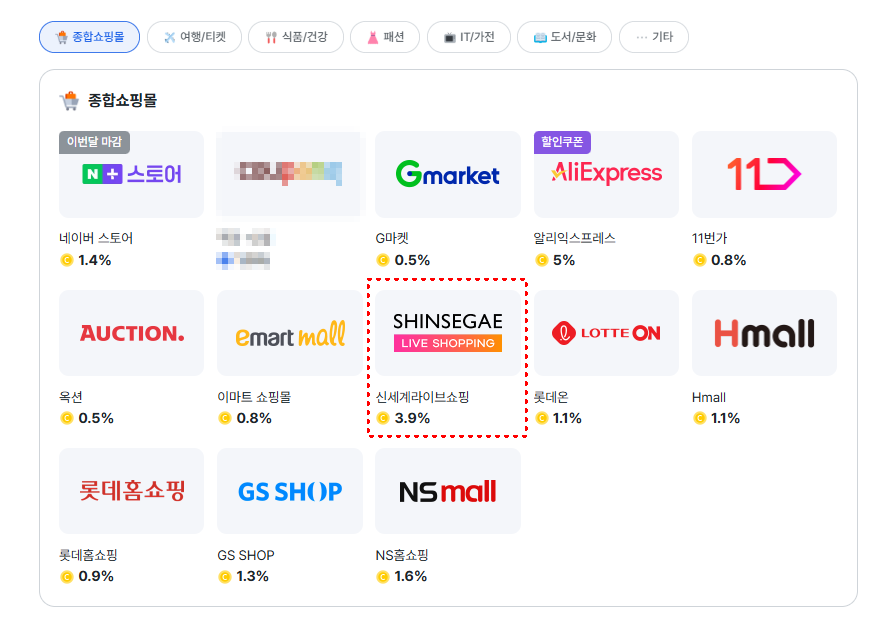Screen dimensions: 895x627
Task: Open the emart mall logo tile
Action: [289, 333]
